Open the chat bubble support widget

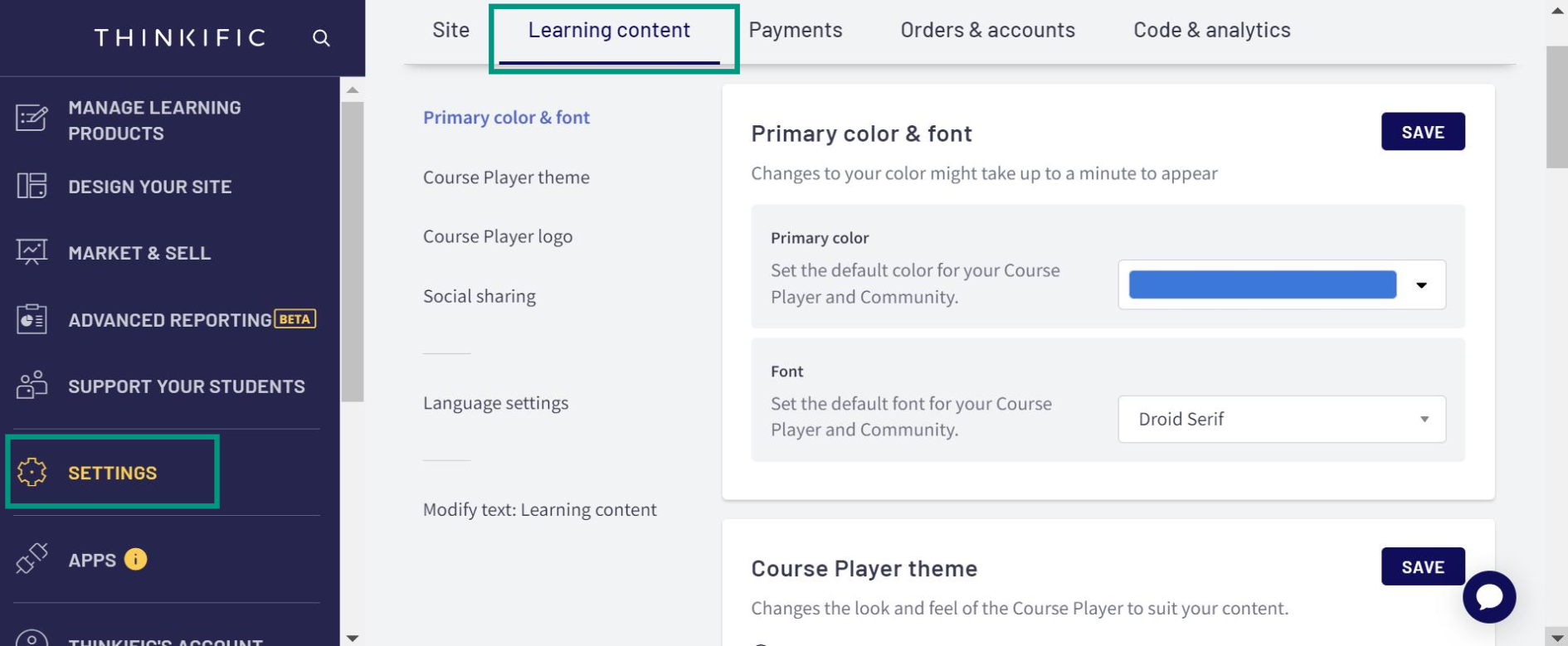point(1489,597)
